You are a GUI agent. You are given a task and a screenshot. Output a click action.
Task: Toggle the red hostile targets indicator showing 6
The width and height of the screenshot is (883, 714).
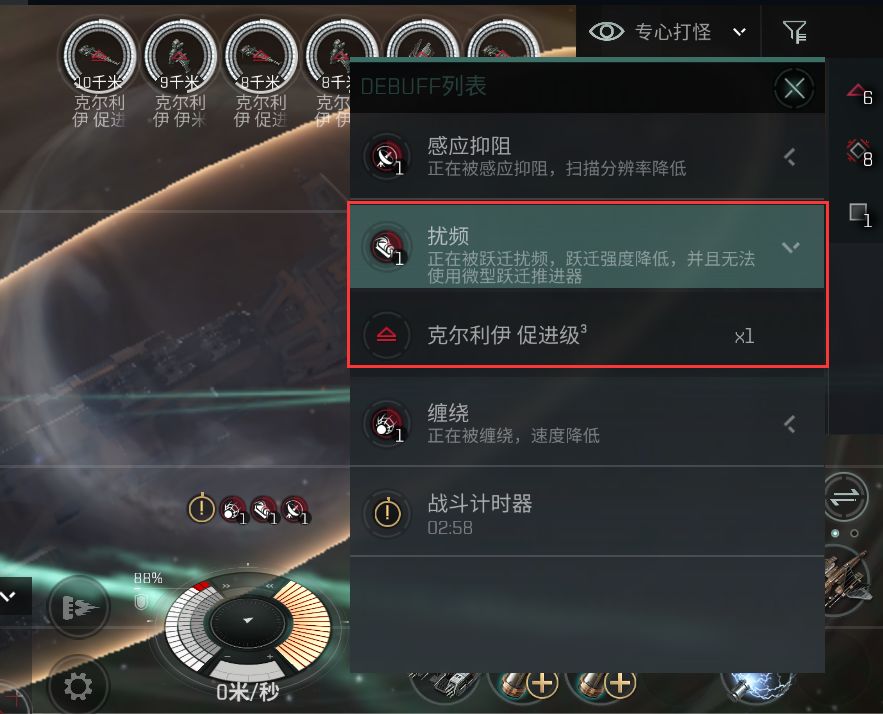pos(860,95)
